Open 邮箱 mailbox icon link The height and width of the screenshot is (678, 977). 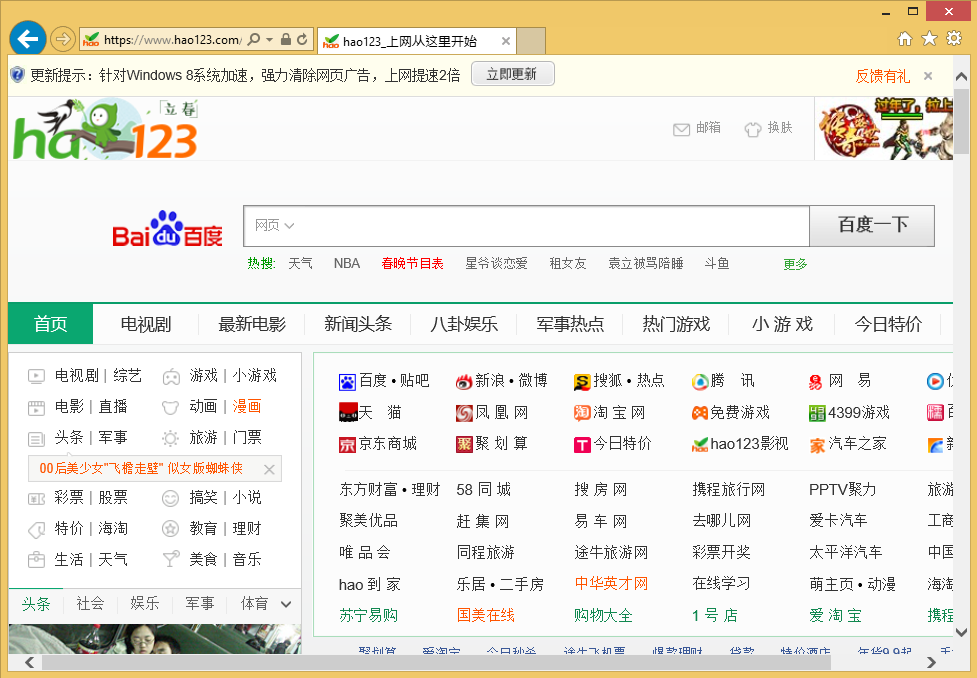tap(697, 128)
